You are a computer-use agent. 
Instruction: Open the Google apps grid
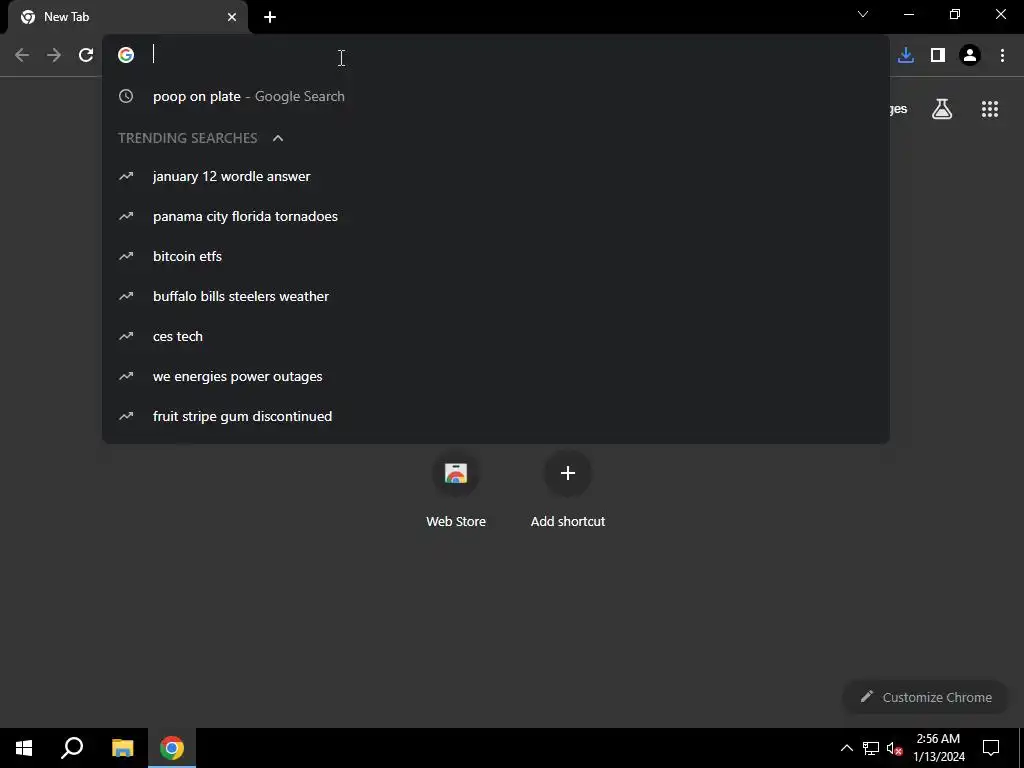tap(990, 109)
